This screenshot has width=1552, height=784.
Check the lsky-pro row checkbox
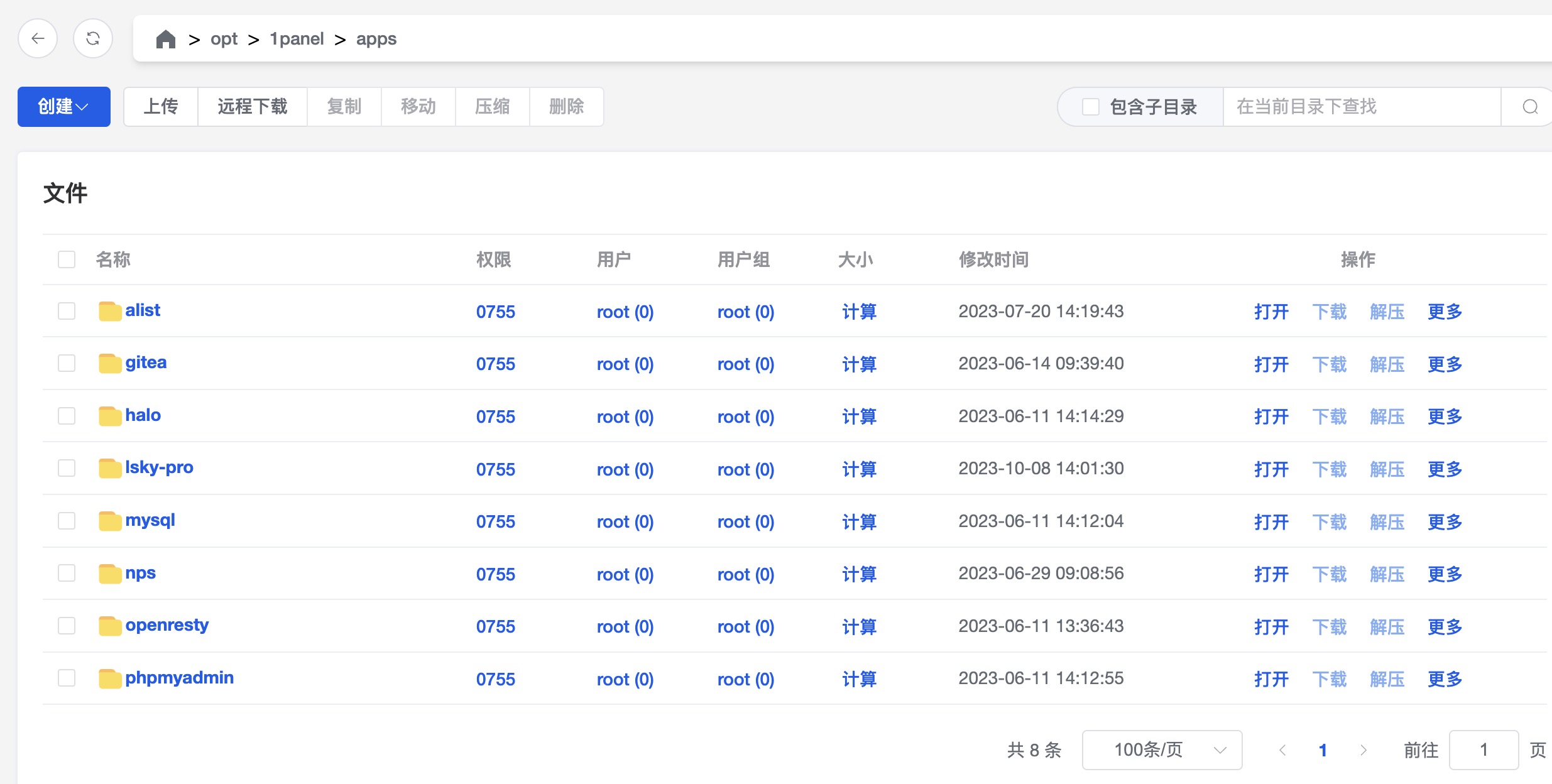click(x=67, y=468)
